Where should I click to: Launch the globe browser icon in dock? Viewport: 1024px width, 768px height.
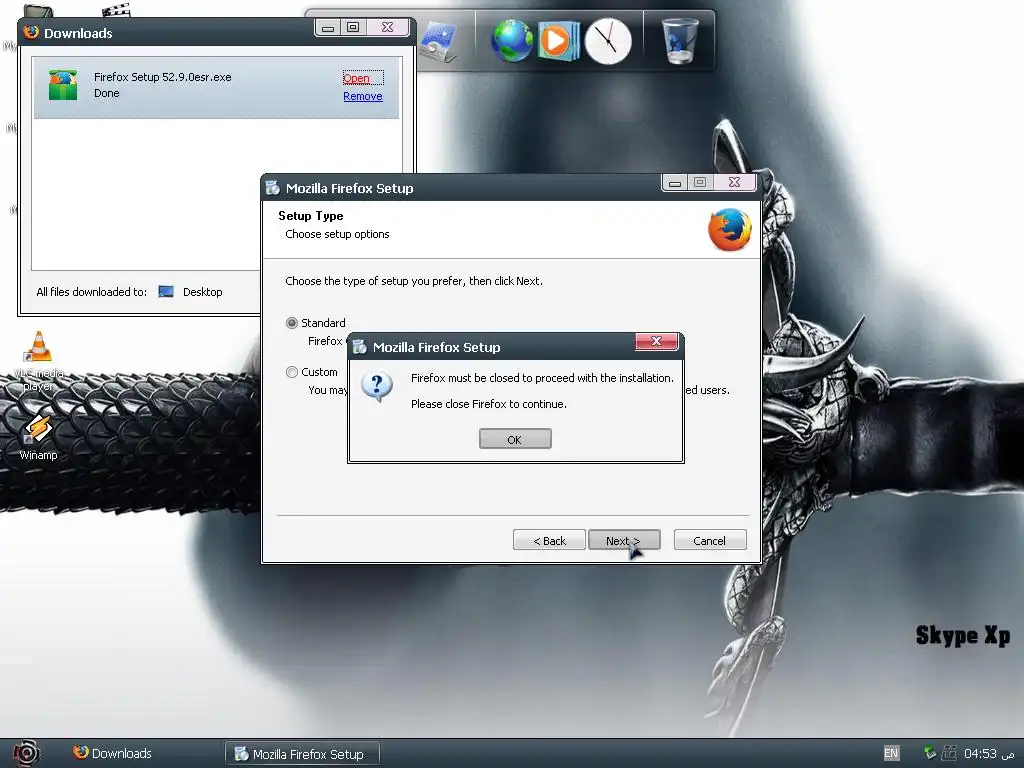point(512,40)
